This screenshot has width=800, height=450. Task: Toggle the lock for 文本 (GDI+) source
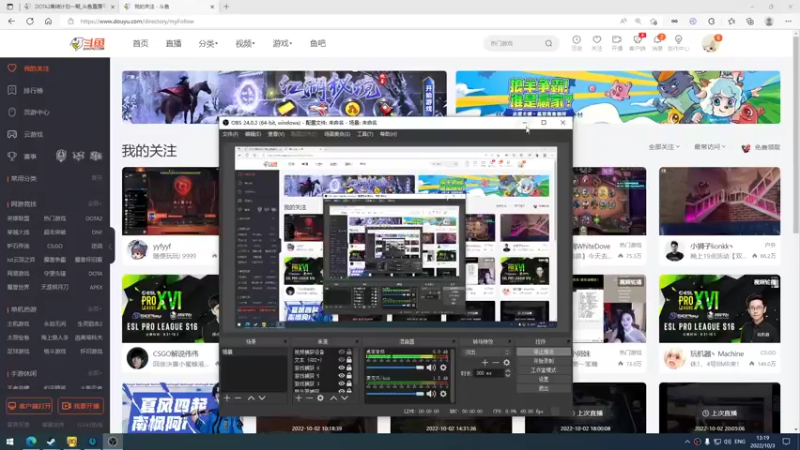(349, 360)
